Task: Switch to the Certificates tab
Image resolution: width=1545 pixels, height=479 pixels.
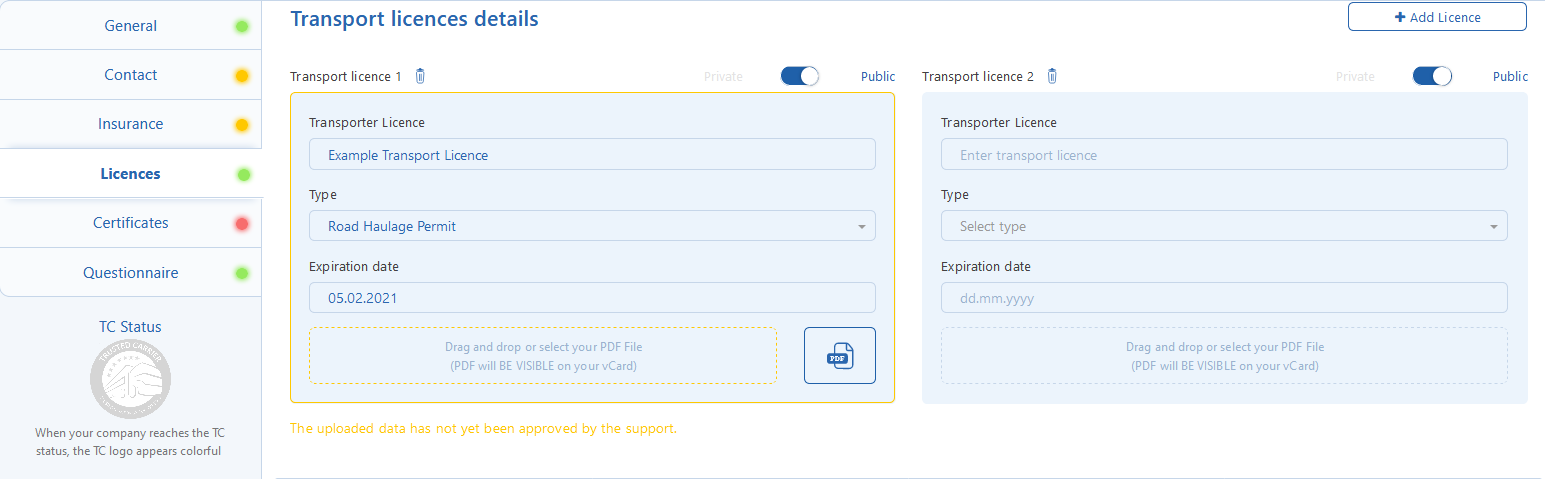Action: tap(131, 223)
